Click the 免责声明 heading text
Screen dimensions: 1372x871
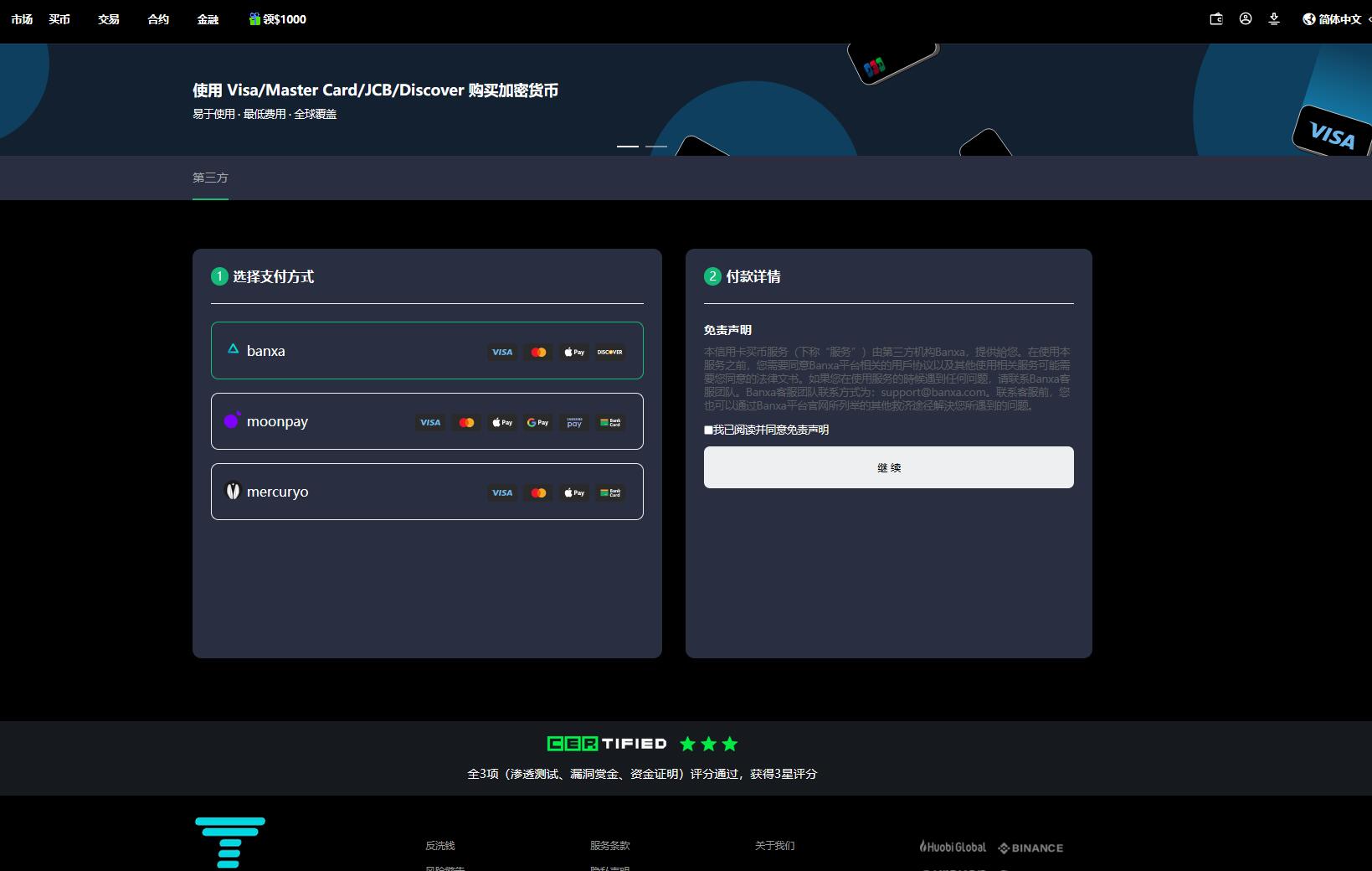(x=728, y=330)
